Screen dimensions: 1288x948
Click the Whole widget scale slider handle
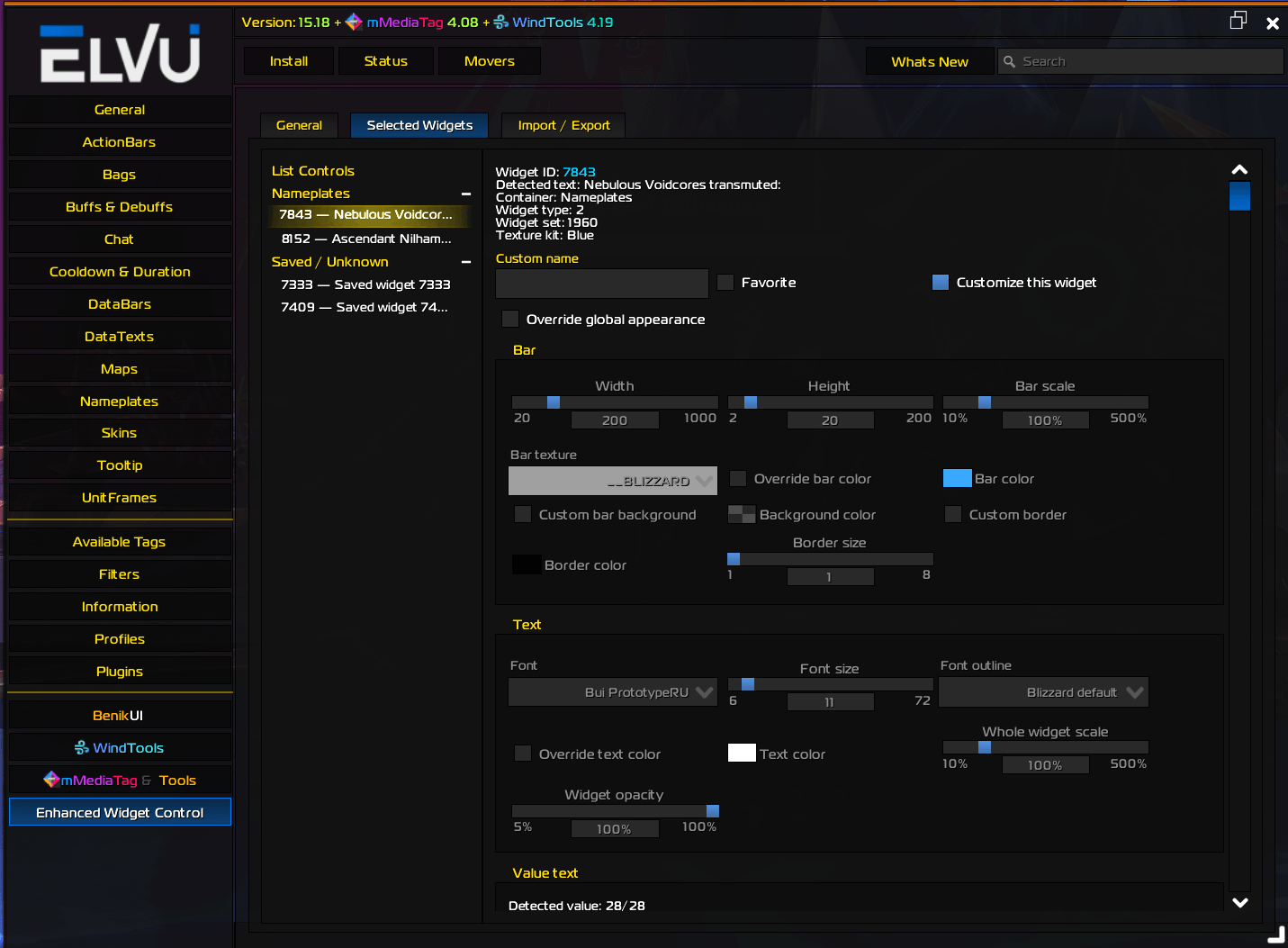point(985,747)
